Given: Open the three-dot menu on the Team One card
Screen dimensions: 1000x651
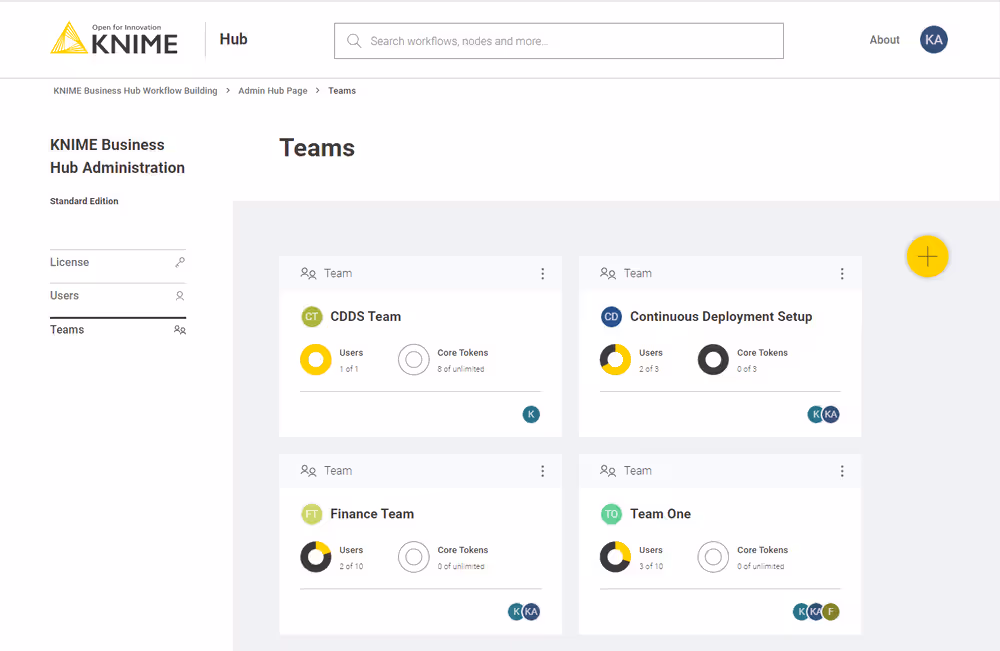Looking at the screenshot, I should point(842,470).
